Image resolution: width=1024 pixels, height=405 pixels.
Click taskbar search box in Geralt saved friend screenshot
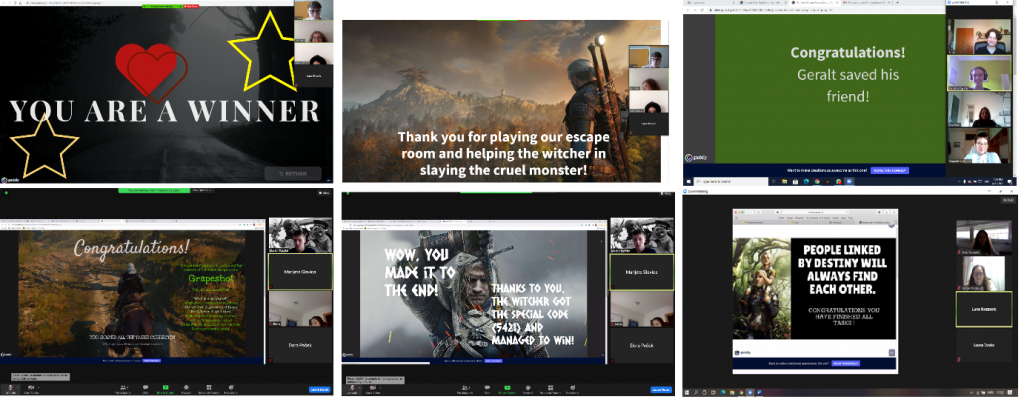tap(730, 182)
